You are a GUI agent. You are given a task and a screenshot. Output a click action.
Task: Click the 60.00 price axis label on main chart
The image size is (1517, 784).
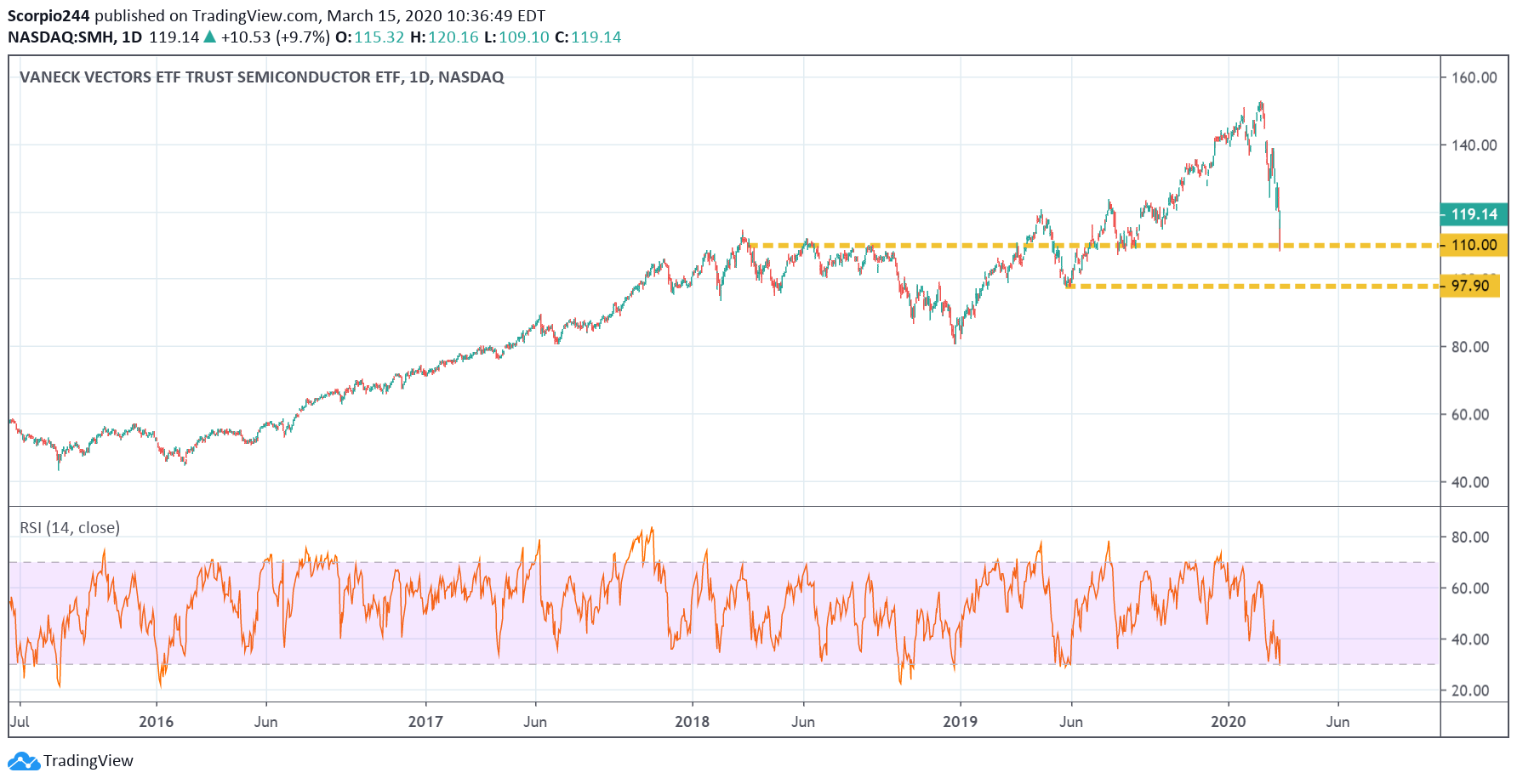click(1470, 415)
